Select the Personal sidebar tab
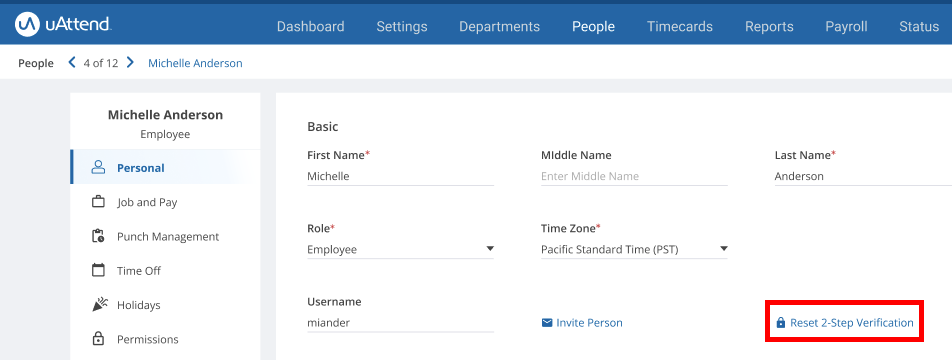The width and height of the screenshot is (952, 360). (x=165, y=168)
